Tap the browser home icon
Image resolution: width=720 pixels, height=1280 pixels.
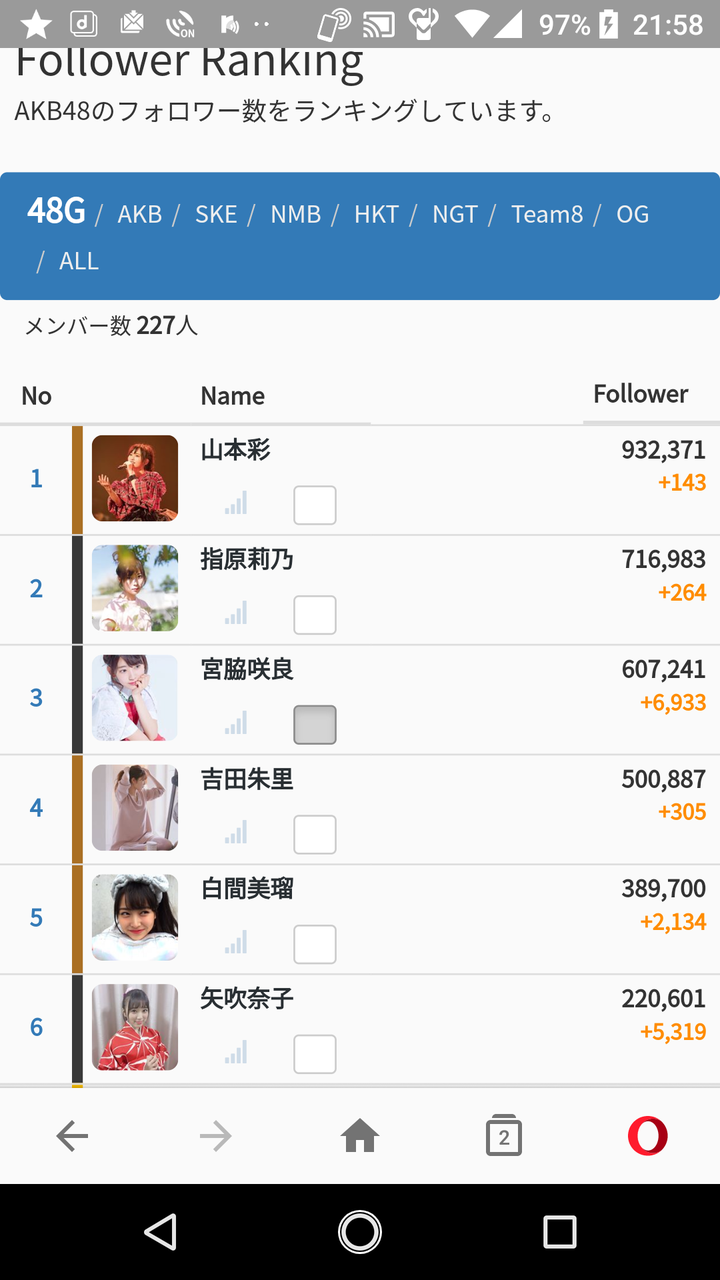click(360, 1136)
